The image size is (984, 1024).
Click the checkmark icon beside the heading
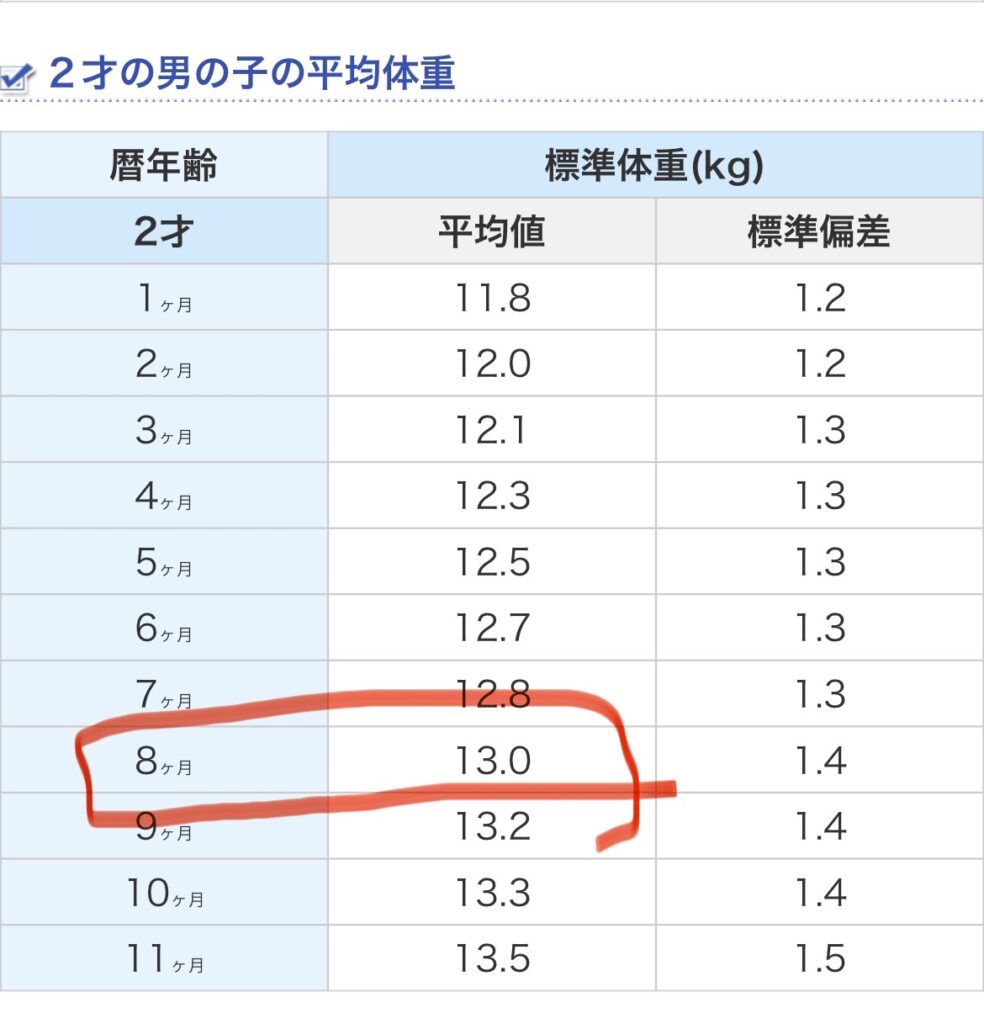tap(16, 78)
